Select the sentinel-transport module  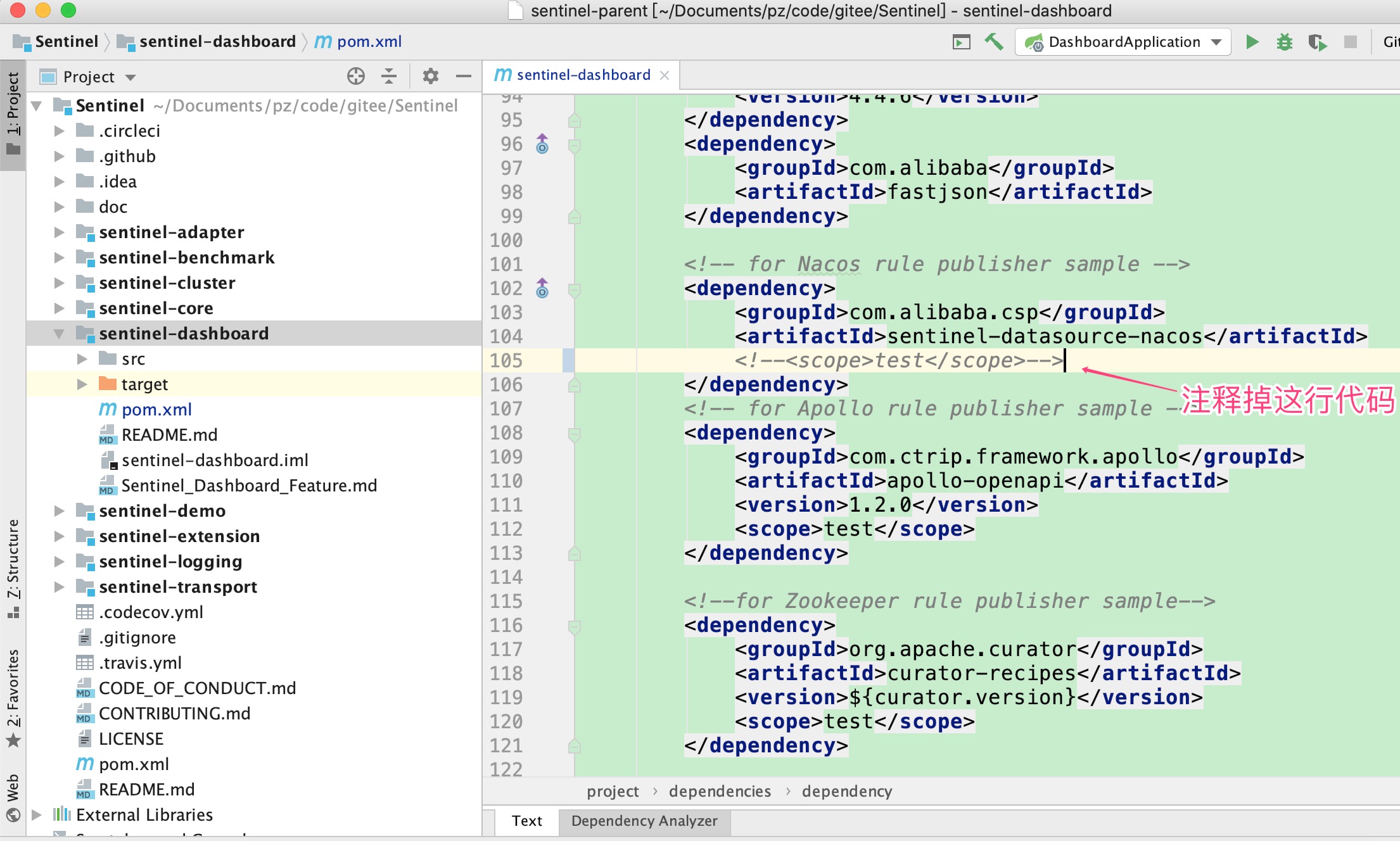[x=178, y=587]
